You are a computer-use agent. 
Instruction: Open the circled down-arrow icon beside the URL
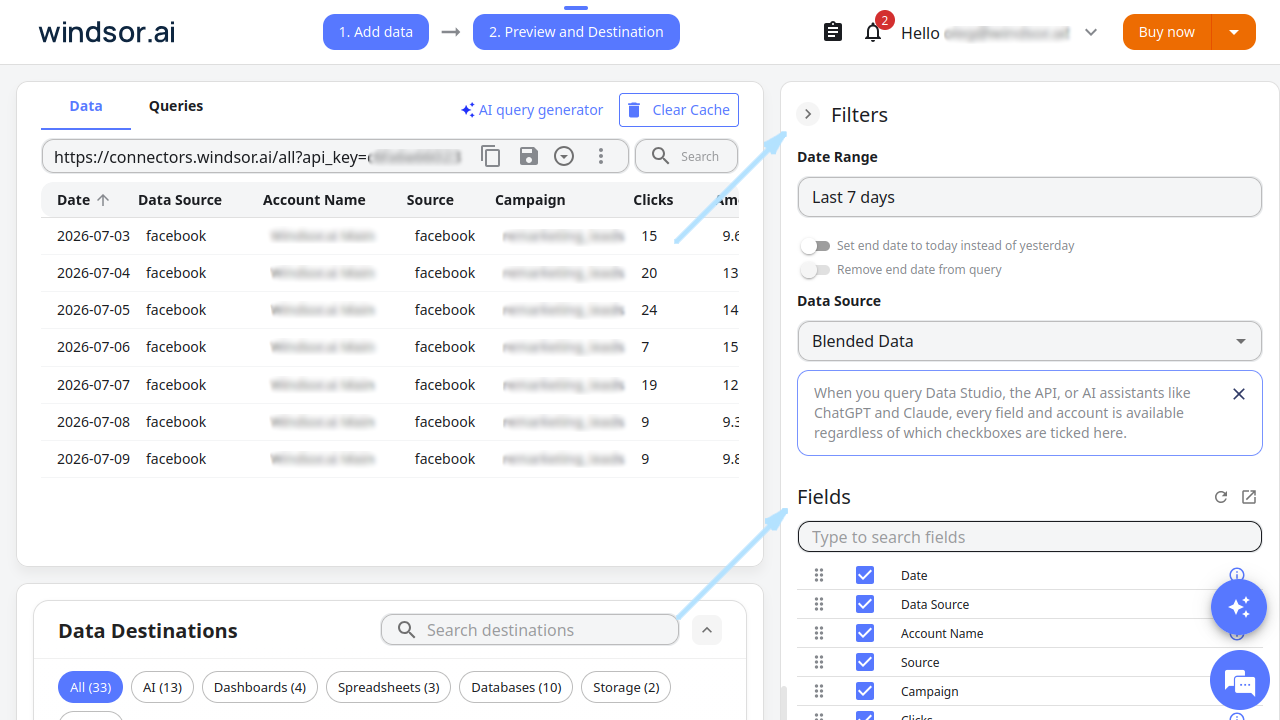[x=564, y=156]
